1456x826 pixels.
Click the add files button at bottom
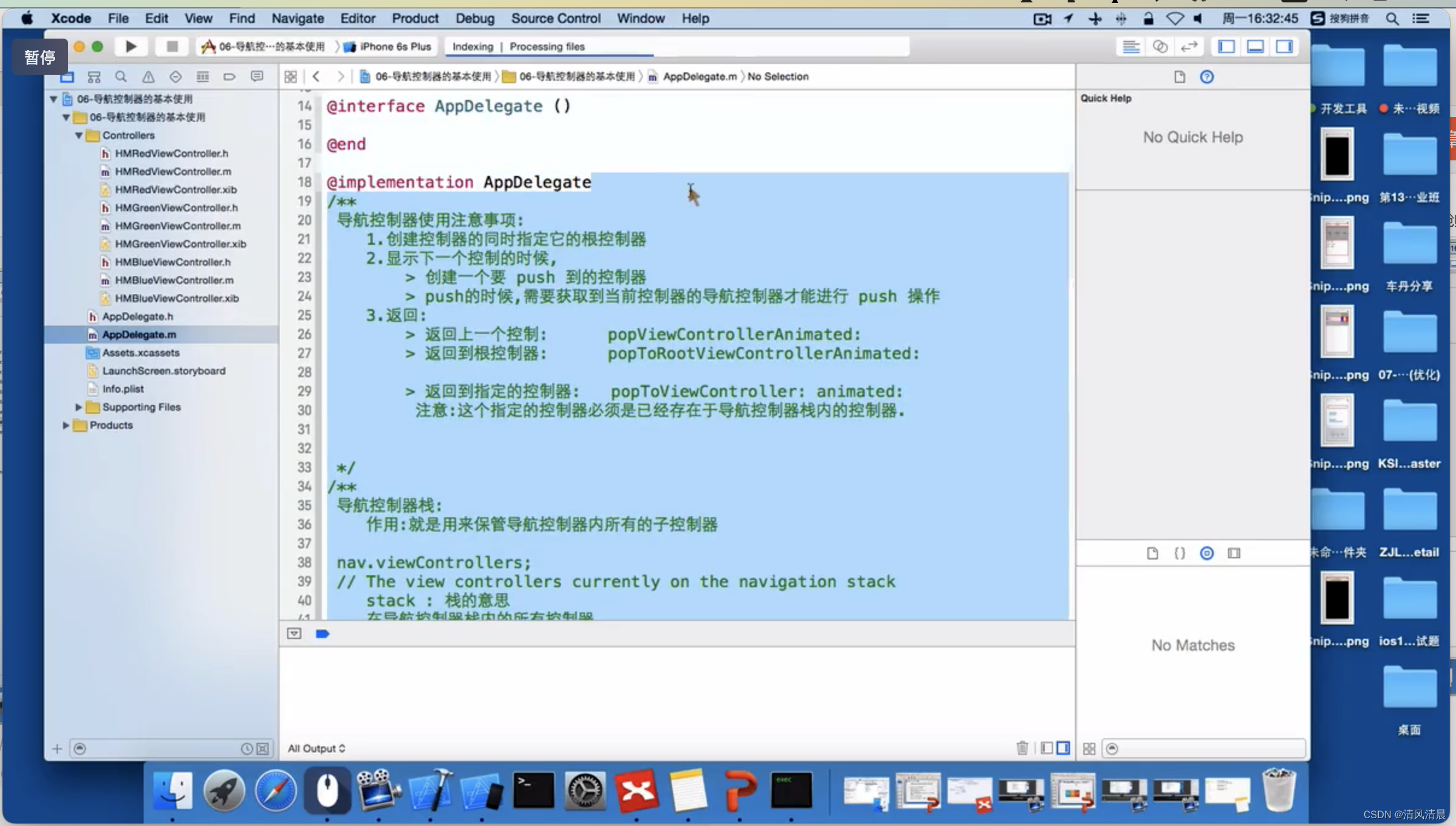pos(56,747)
